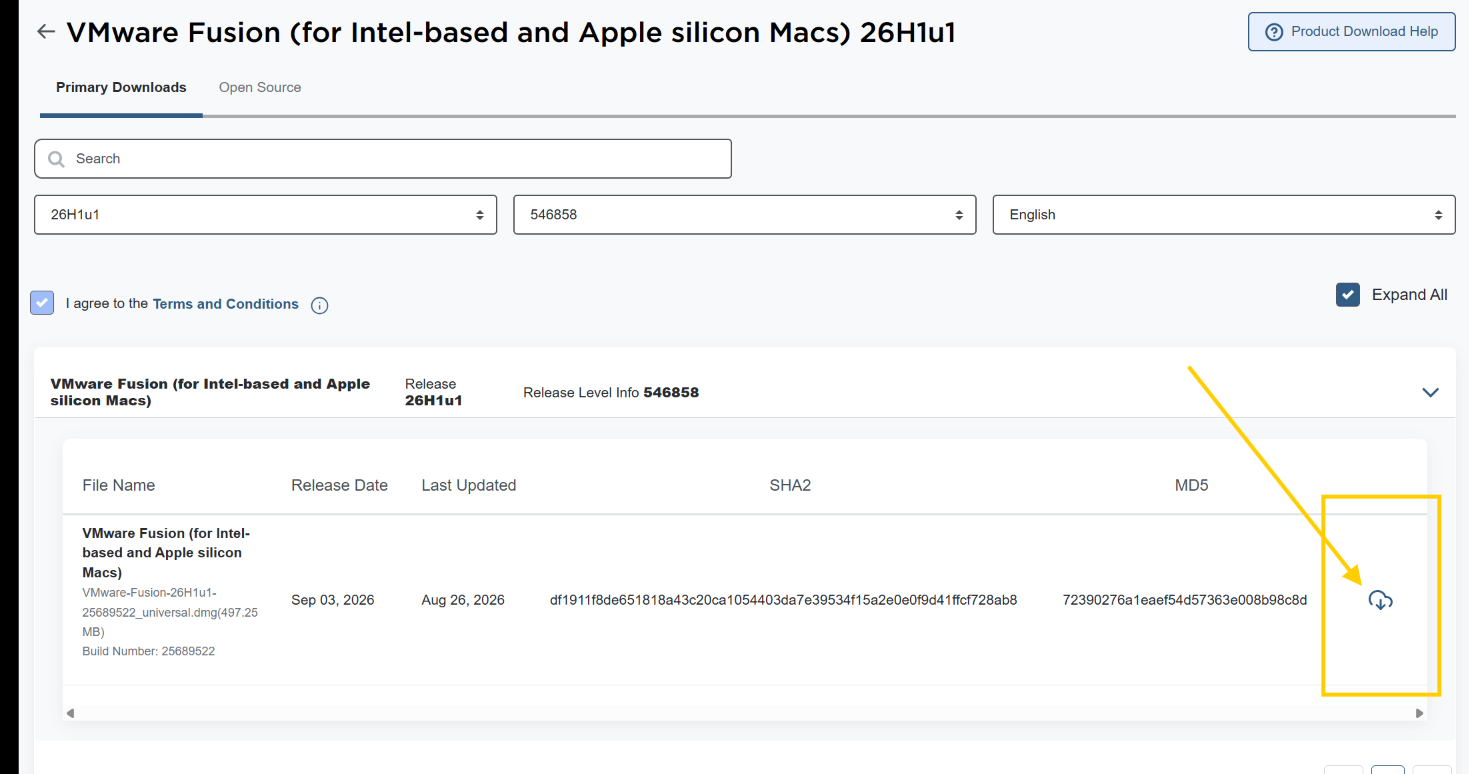Image resolution: width=1469 pixels, height=774 pixels.
Task: Click Release Level Info 546858 text
Action: (611, 393)
